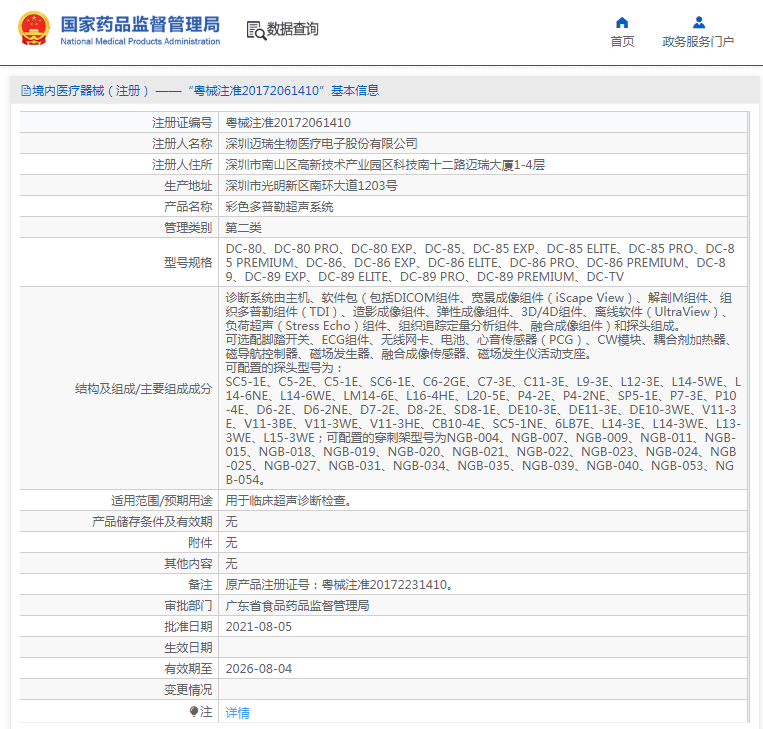Click 注册人名称 label

coord(182,144)
